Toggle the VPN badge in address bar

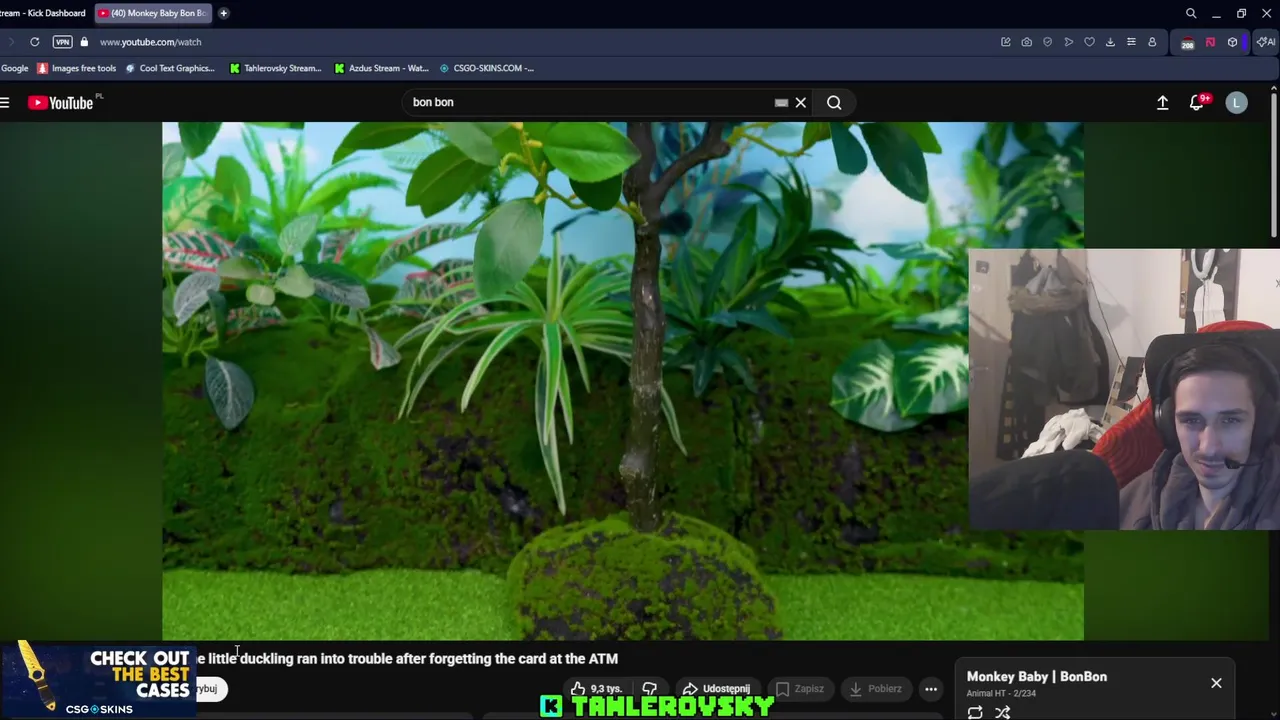tap(63, 42)
